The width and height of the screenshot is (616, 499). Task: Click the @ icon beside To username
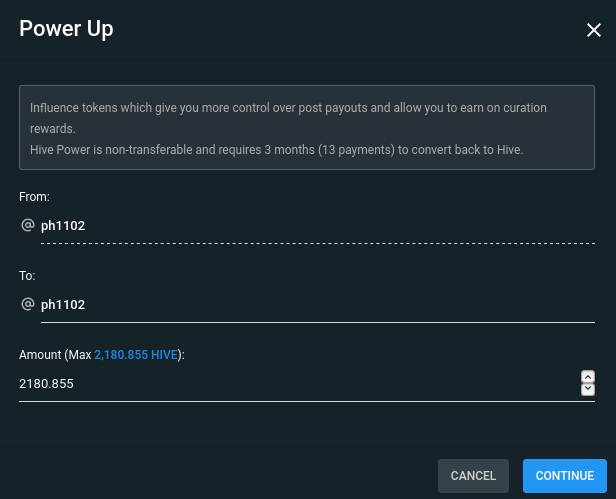click(x=28, y=304)
